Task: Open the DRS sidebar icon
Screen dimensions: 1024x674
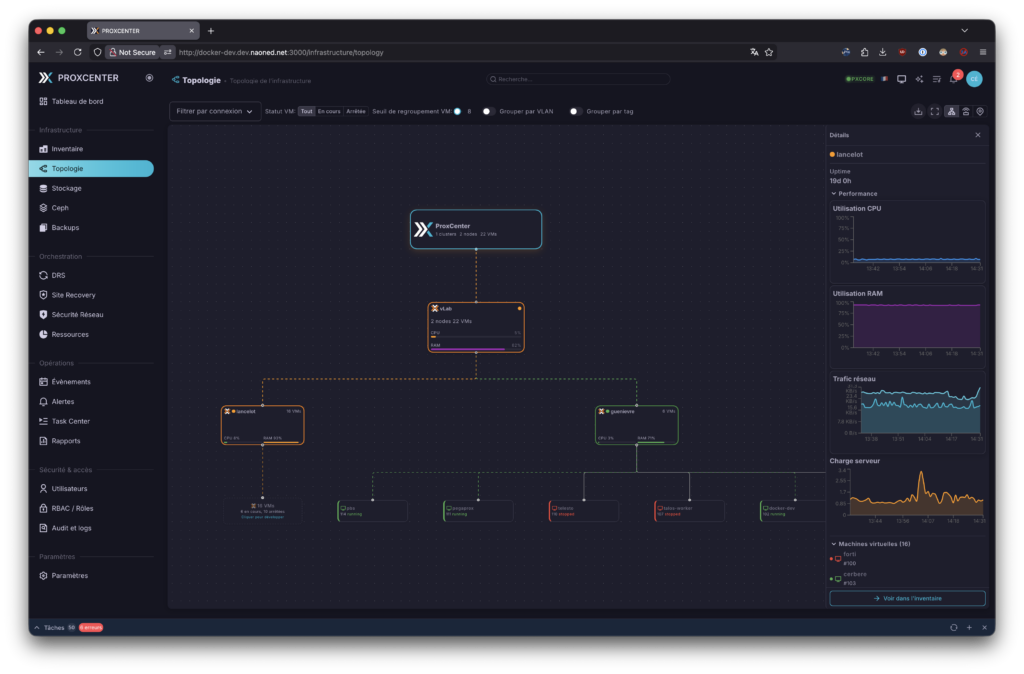Action: tap(43, 275)
